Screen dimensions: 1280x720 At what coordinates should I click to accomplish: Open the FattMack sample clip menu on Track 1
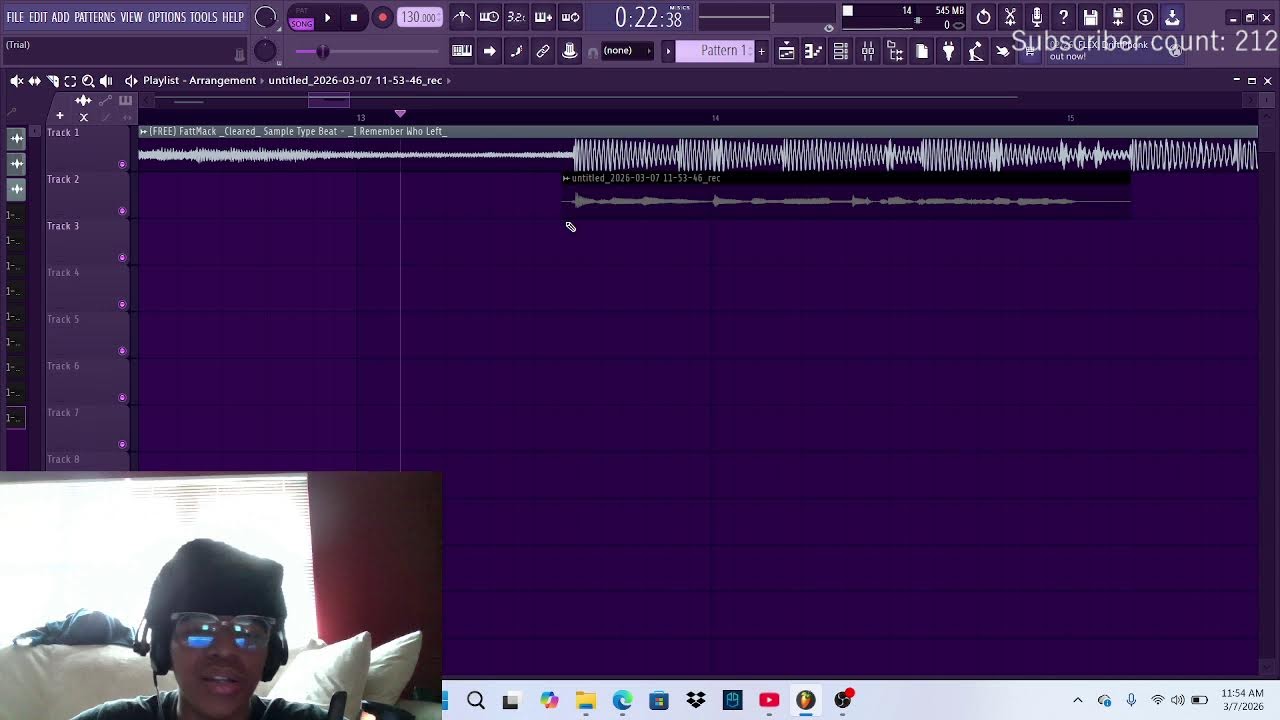click(144, 131)
